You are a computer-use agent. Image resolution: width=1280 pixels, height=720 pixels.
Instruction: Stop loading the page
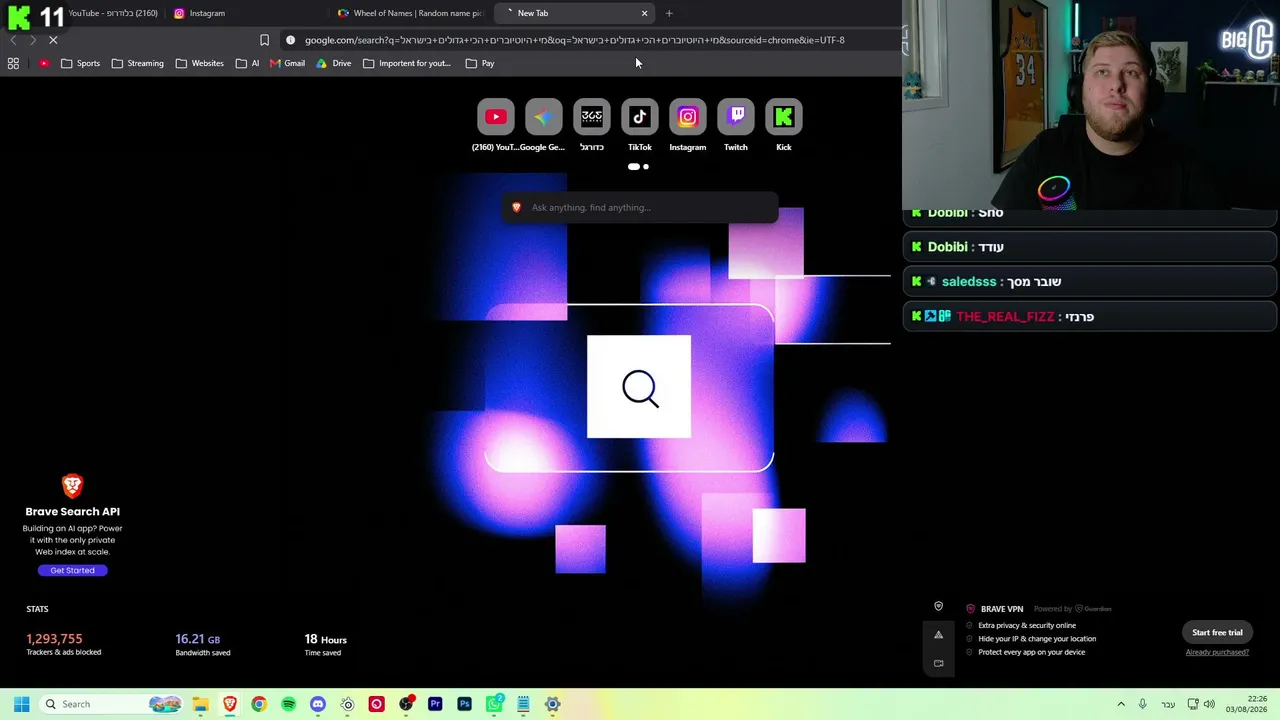pyautogui.click(x=53, y=40)
